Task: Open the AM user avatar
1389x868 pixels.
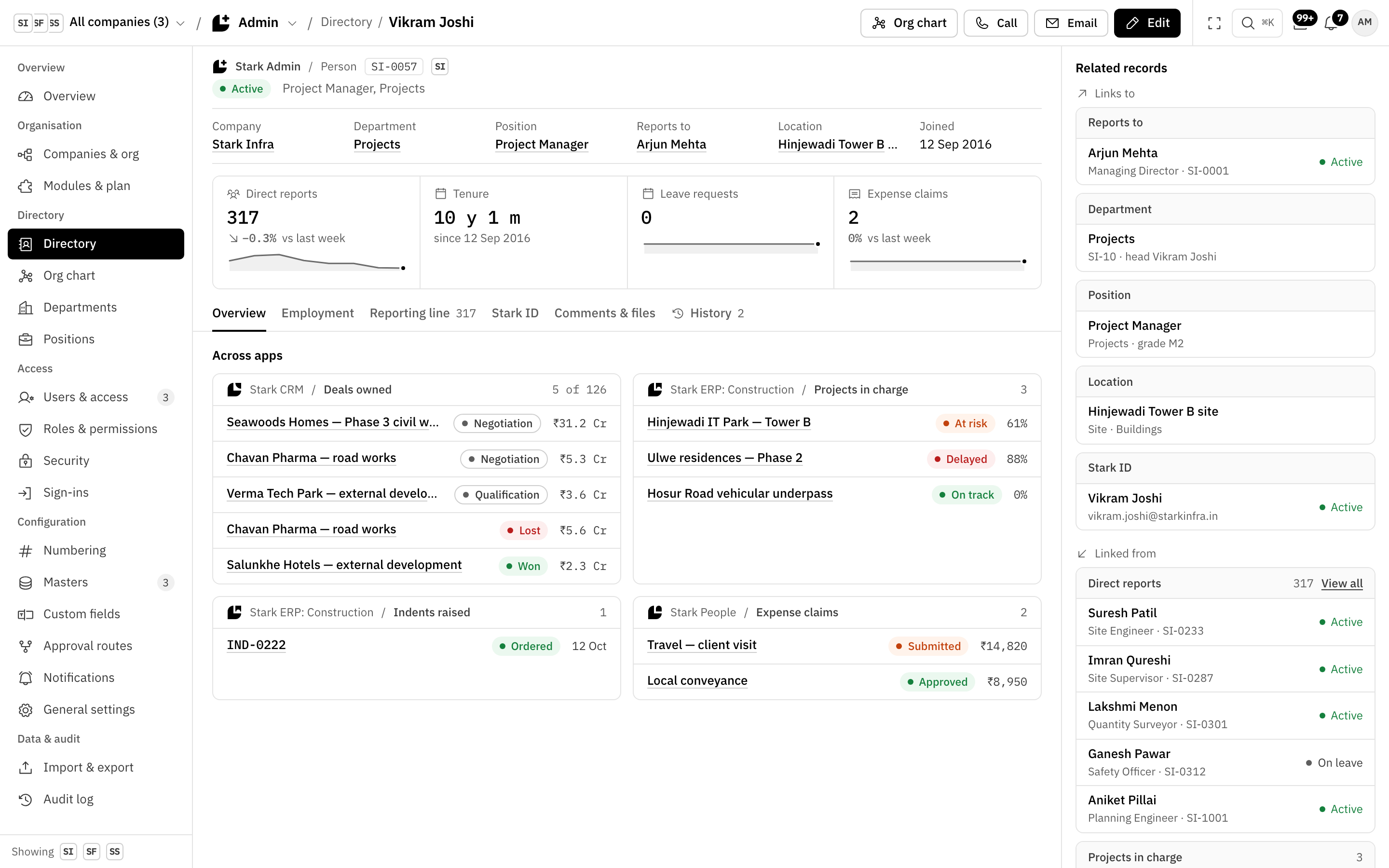Action: point(1364,22)
